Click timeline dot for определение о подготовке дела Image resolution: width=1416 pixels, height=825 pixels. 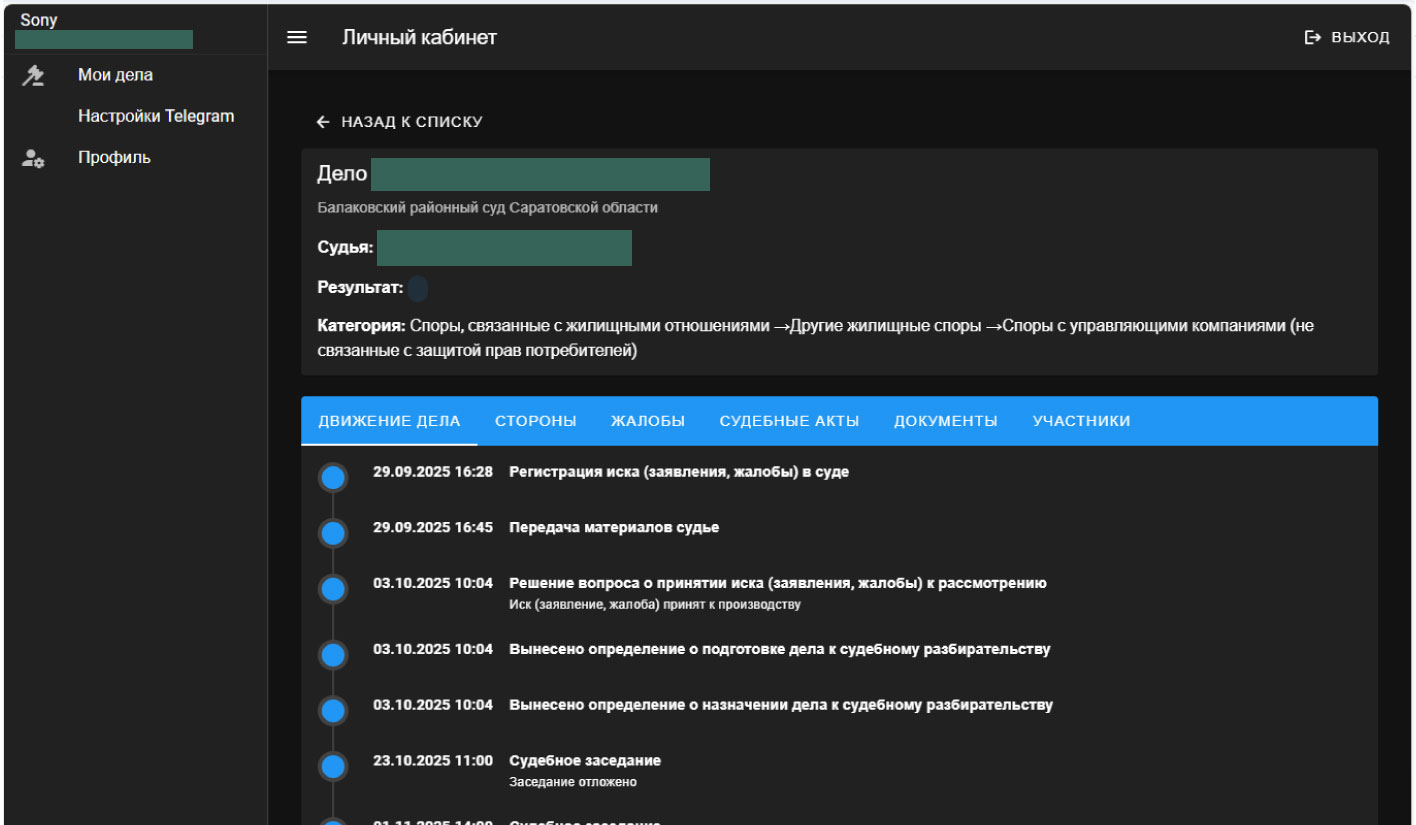point(333,655)
